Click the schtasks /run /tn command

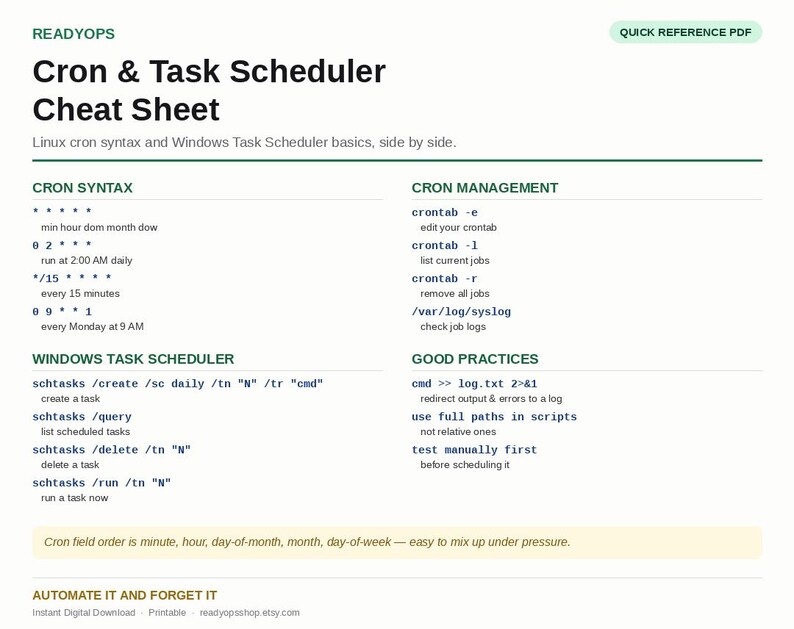coord(102,483)
